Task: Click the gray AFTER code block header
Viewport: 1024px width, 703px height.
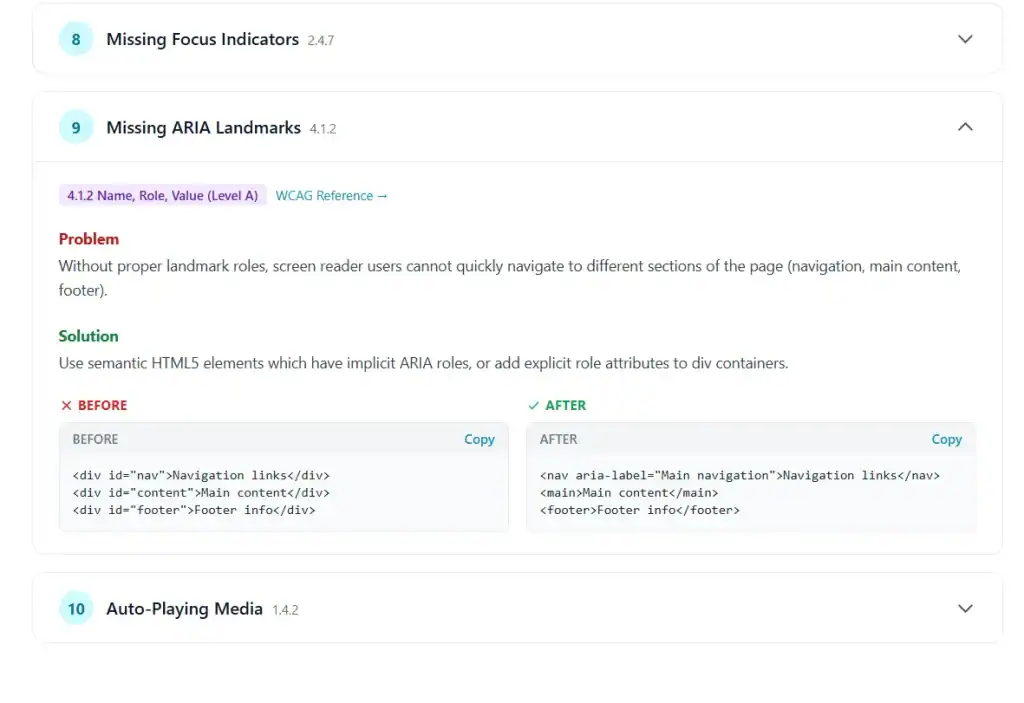Action: [751, 439]
